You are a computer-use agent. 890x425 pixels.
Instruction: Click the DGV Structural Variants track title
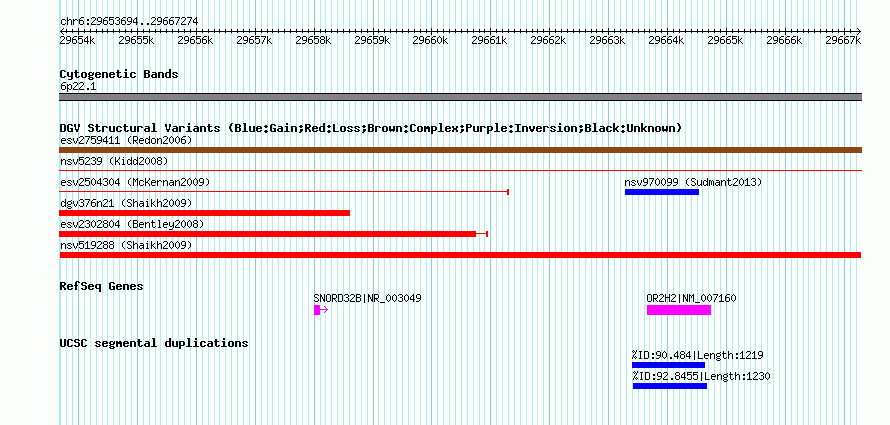coord(371,128)
